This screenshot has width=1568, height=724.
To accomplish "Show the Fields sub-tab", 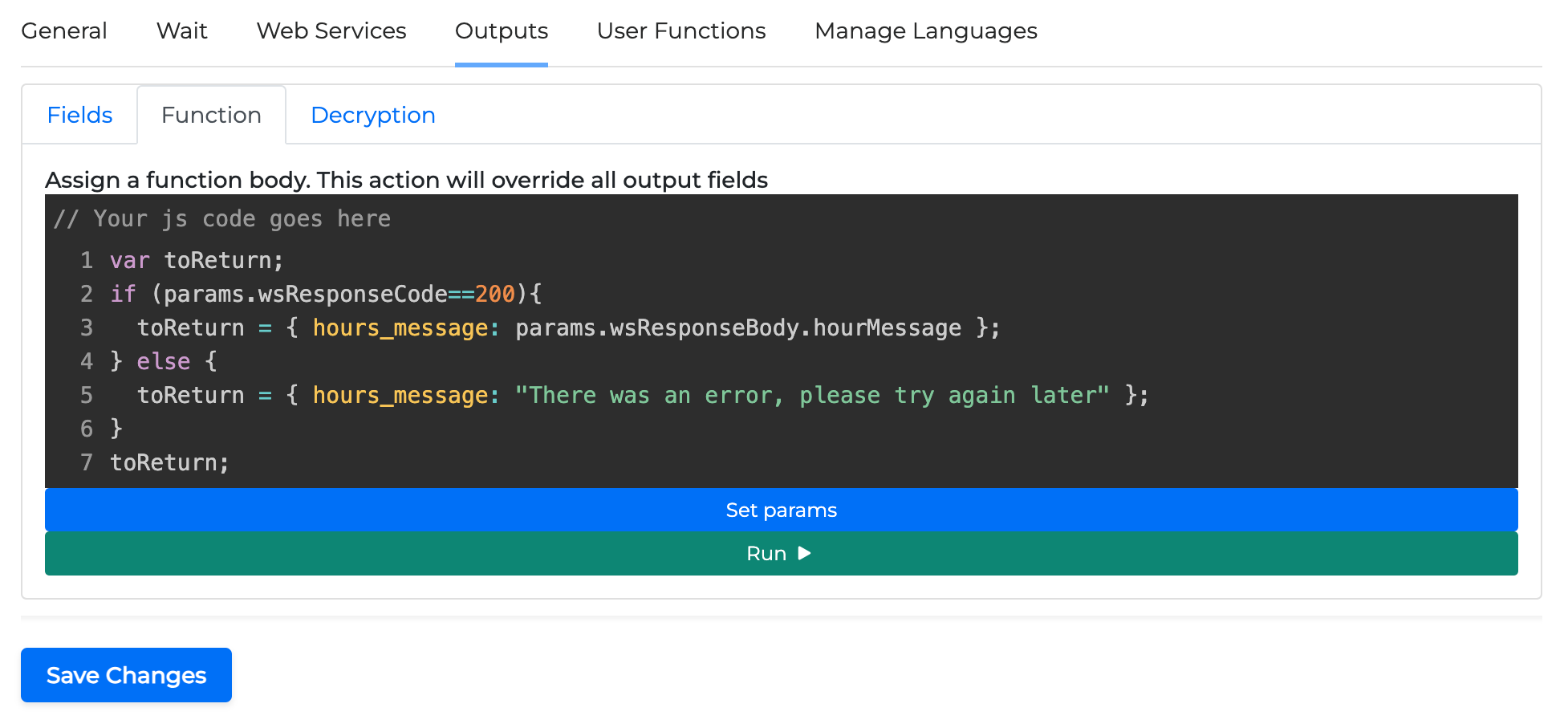I will (79, 116).
